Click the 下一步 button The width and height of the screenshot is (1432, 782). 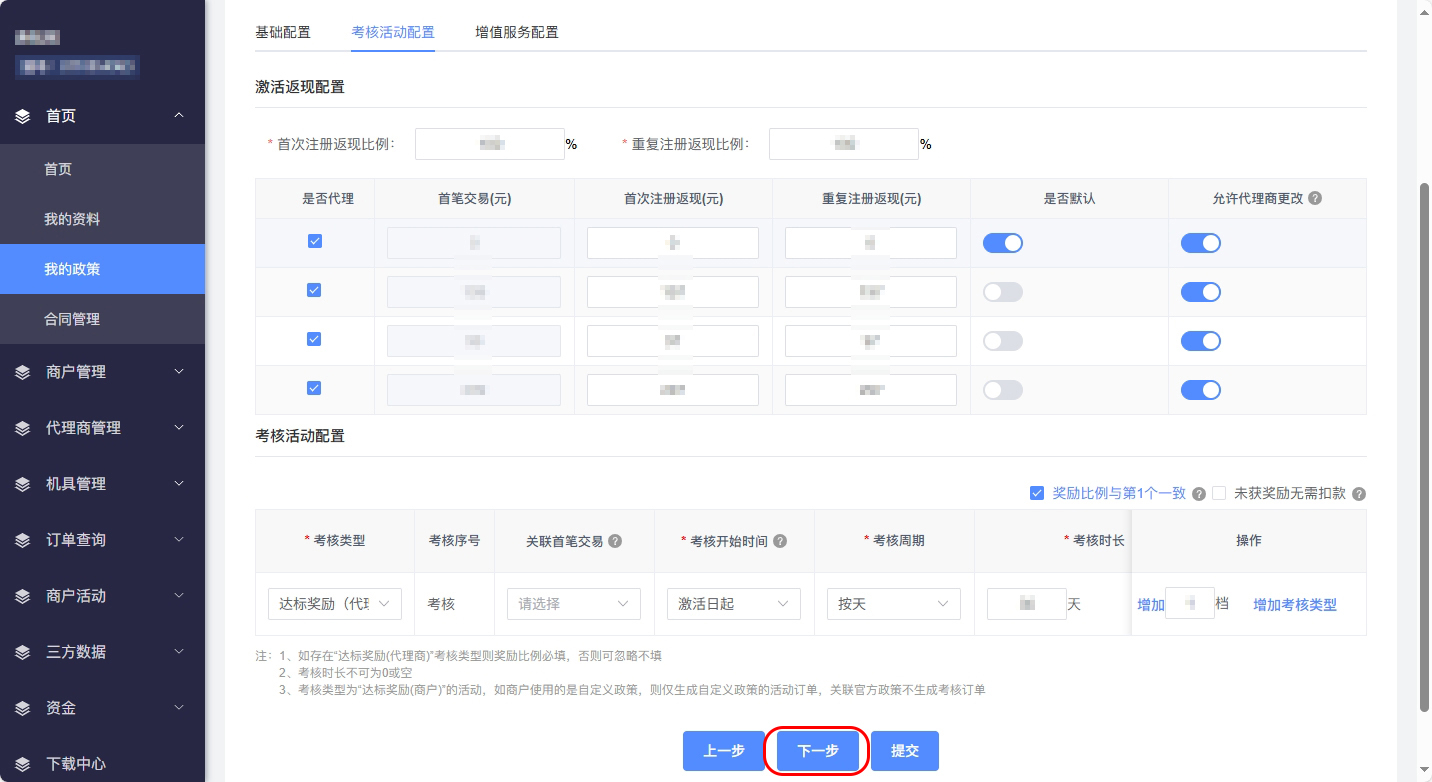817,751
